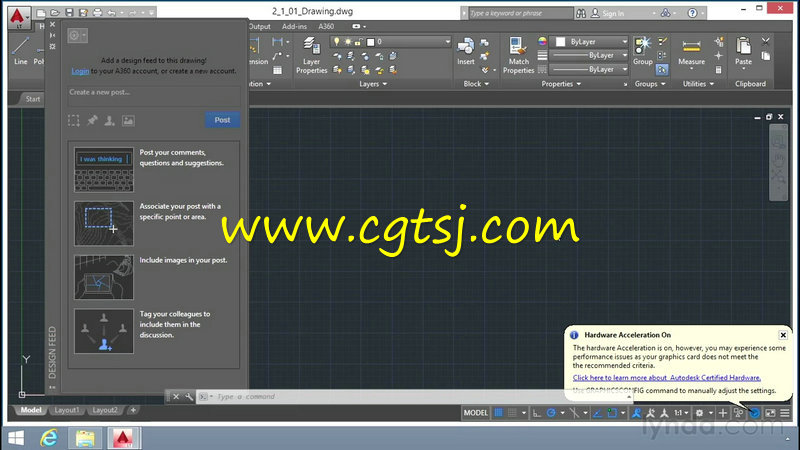Open Internet Explorer from the taskbar
The height and width of the screenshot is (450, 800).
[49, 438]
